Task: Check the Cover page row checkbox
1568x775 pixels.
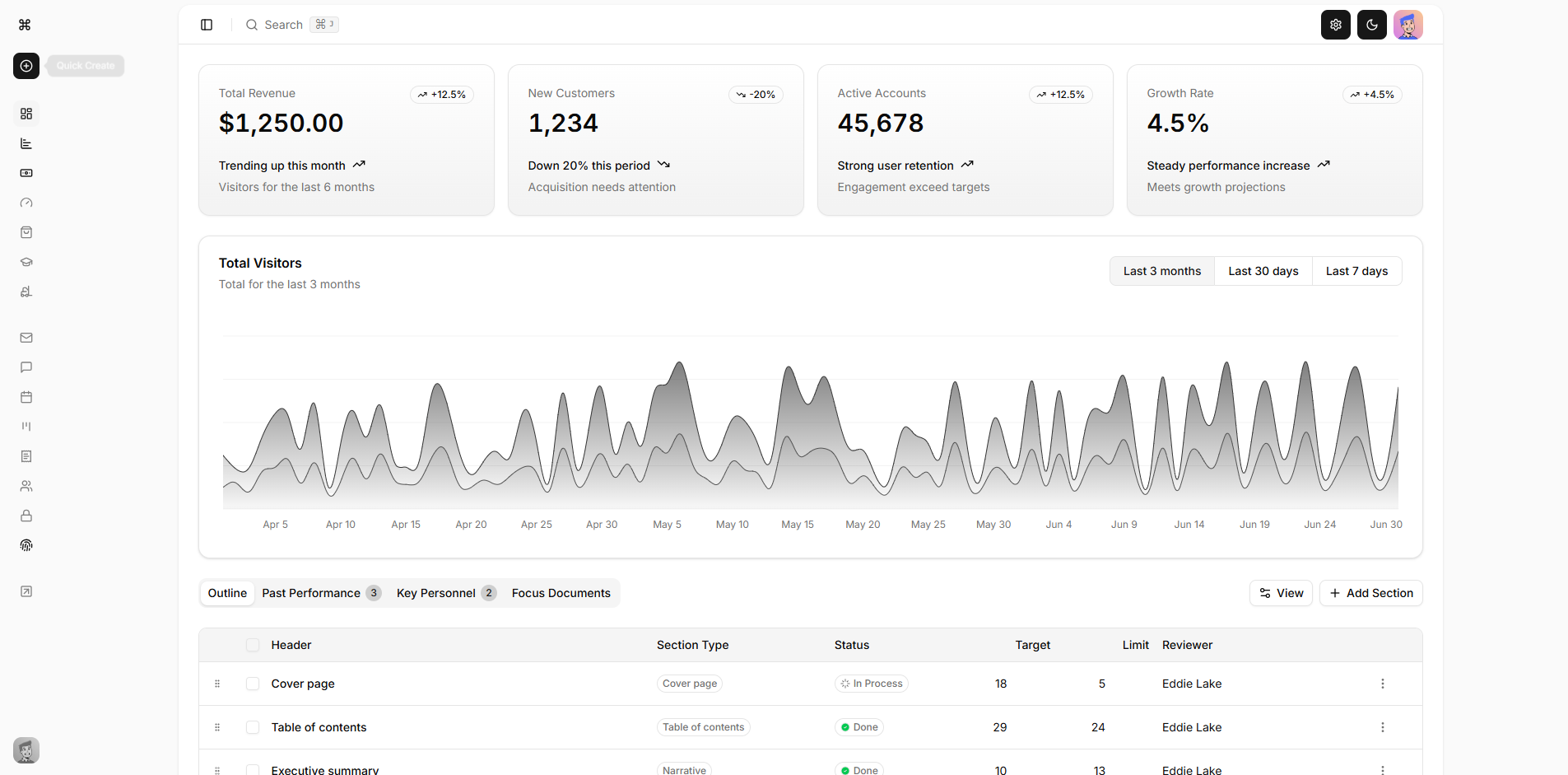Action: tap(253, 684)
